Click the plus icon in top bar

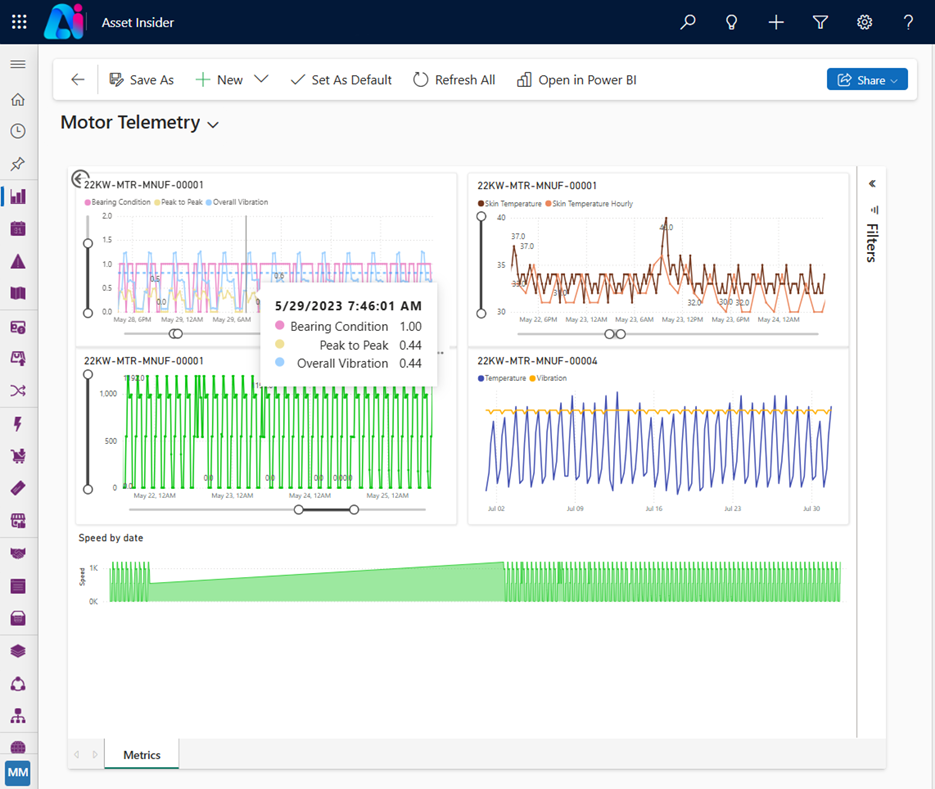776,22
